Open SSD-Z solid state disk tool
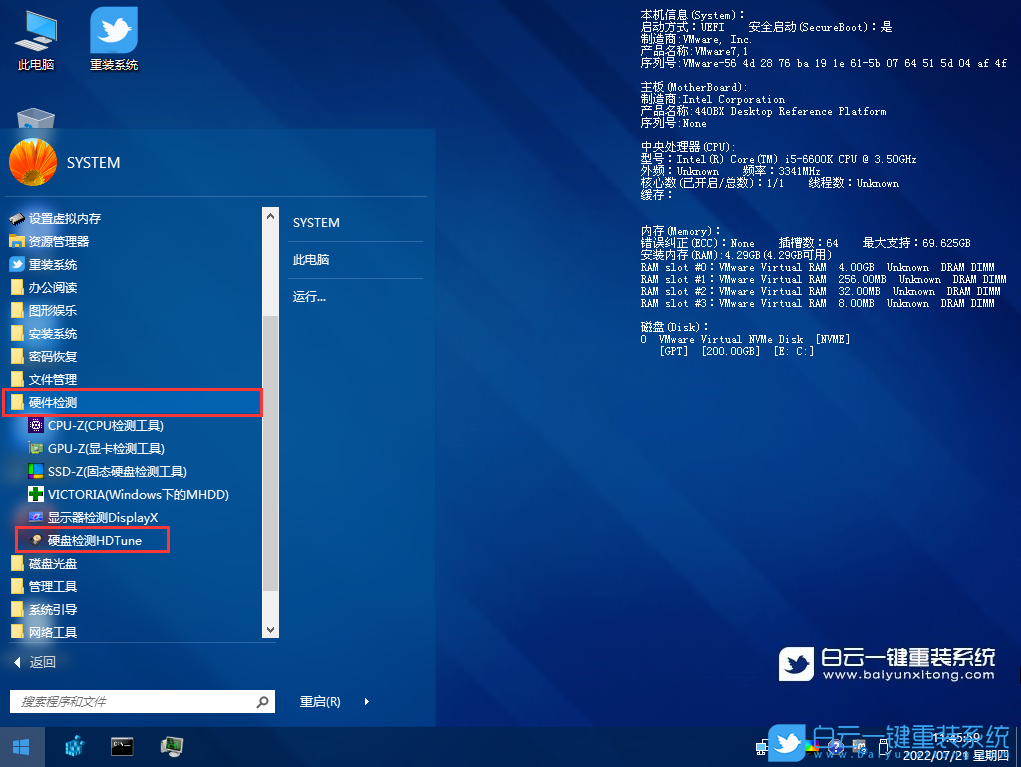 coord(116,472)
